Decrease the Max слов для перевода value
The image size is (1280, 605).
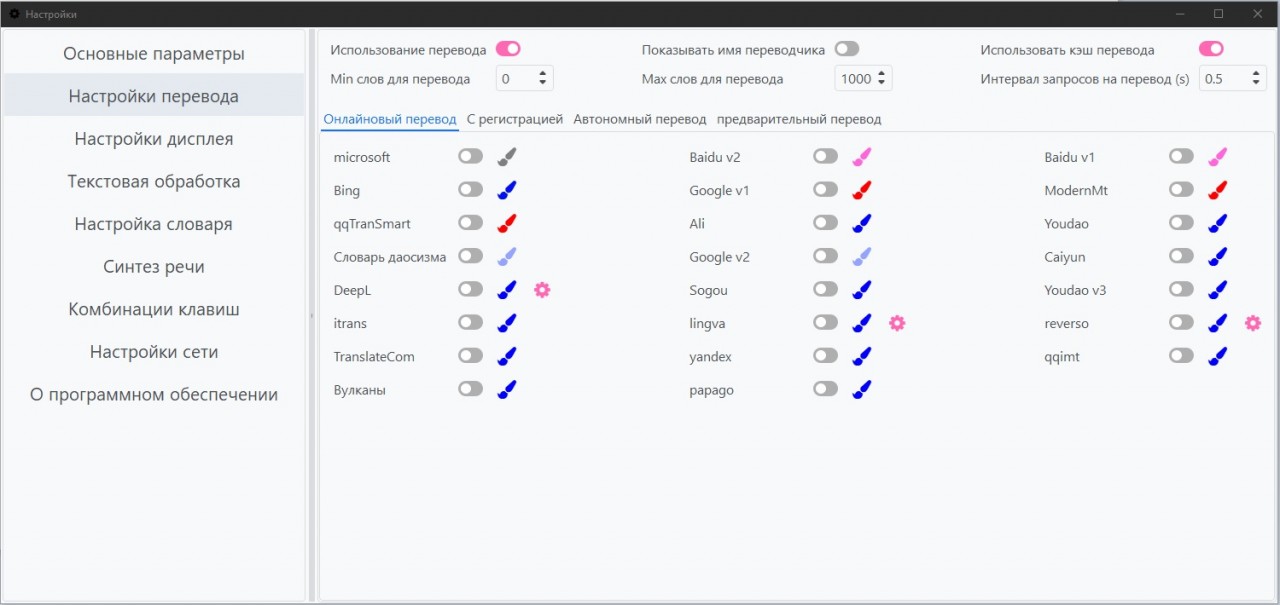[x=881, y=84]
